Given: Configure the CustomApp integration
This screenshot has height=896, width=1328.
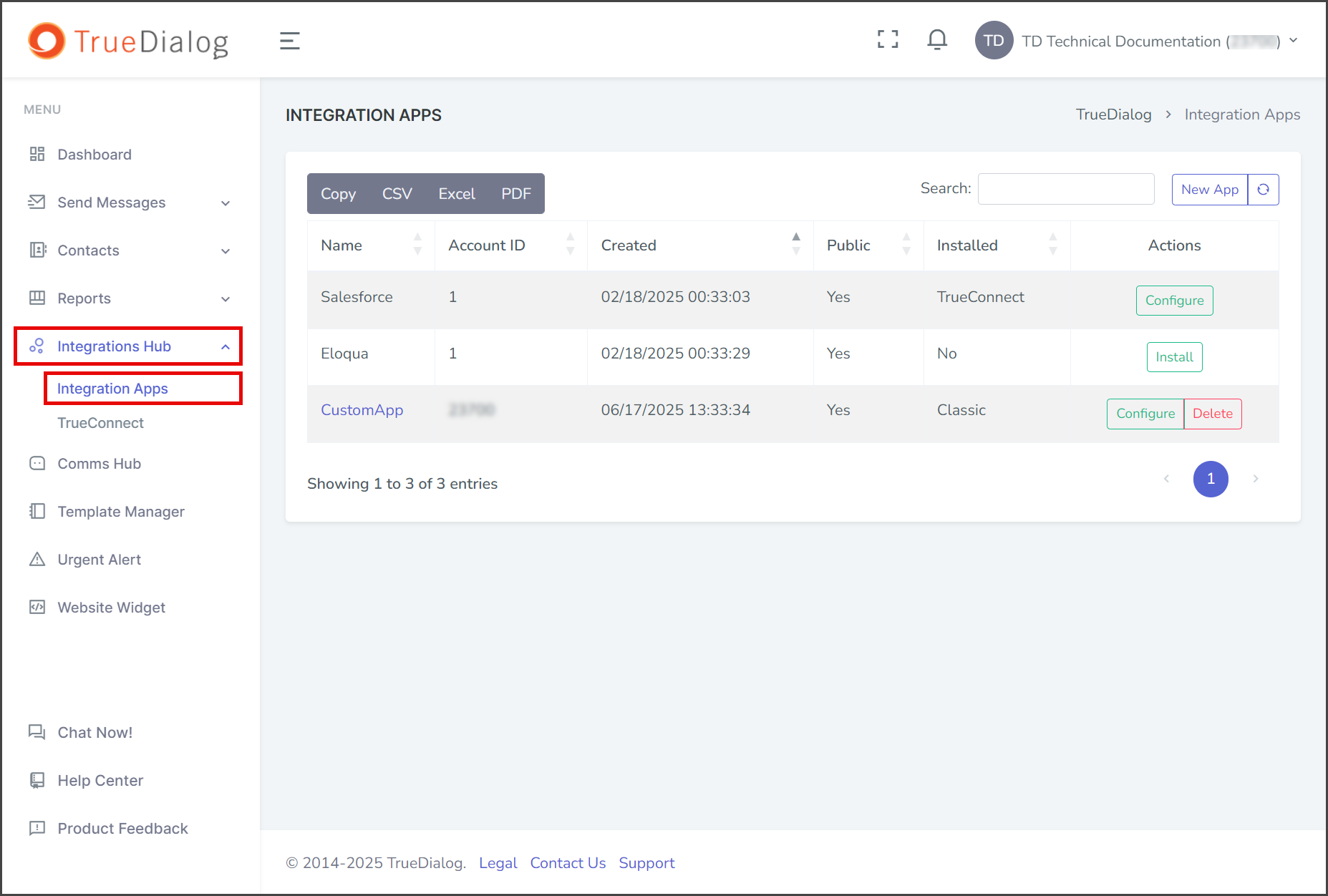Looking at the screenshot, I should click(1145, 414).
